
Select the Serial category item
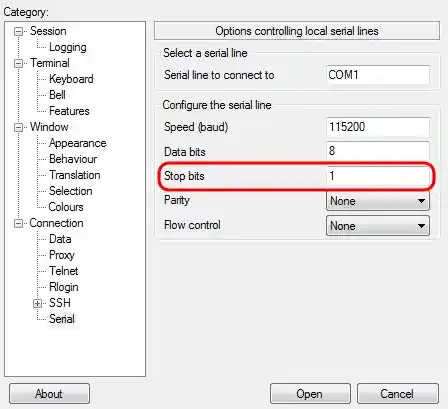coord(62,319)
